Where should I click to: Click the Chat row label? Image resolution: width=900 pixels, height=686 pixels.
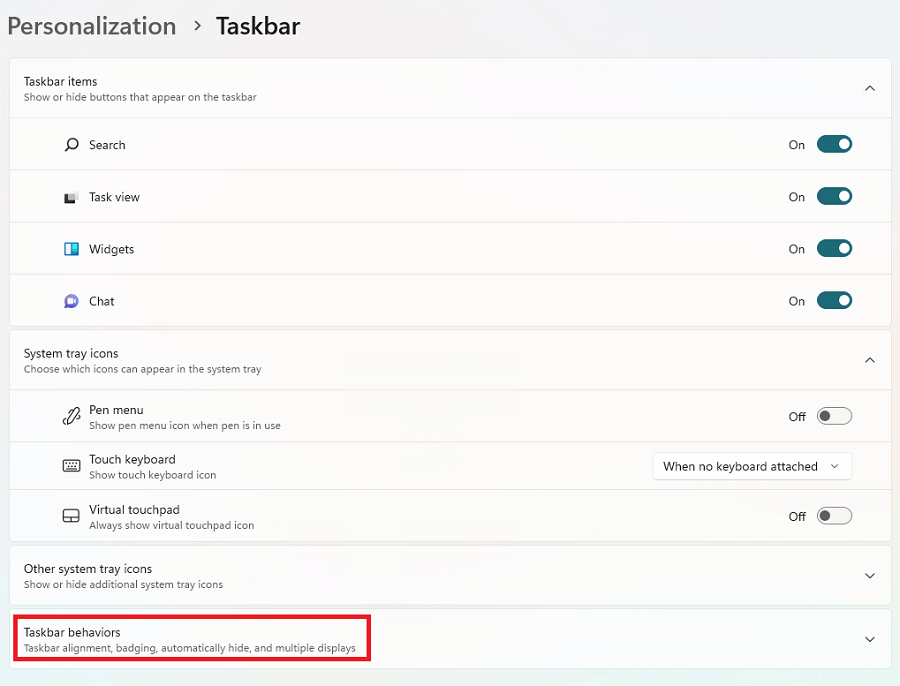click(102, 301)
